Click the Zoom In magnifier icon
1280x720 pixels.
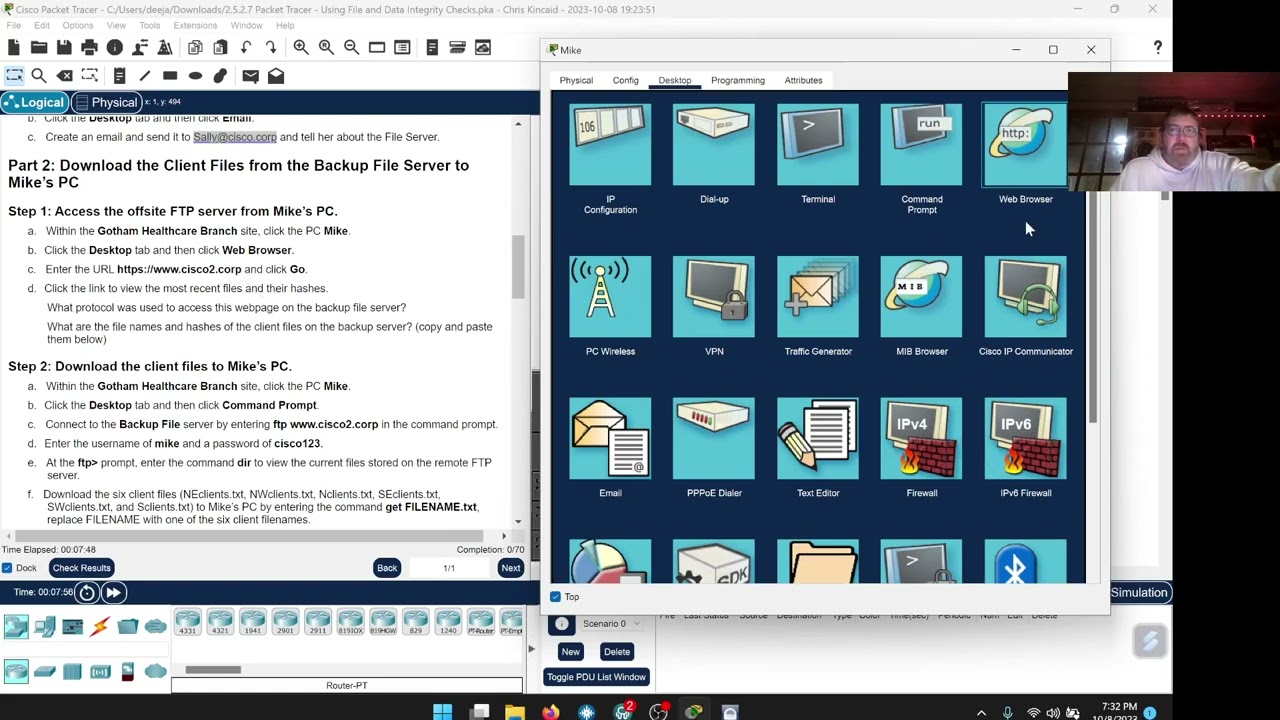301,47
